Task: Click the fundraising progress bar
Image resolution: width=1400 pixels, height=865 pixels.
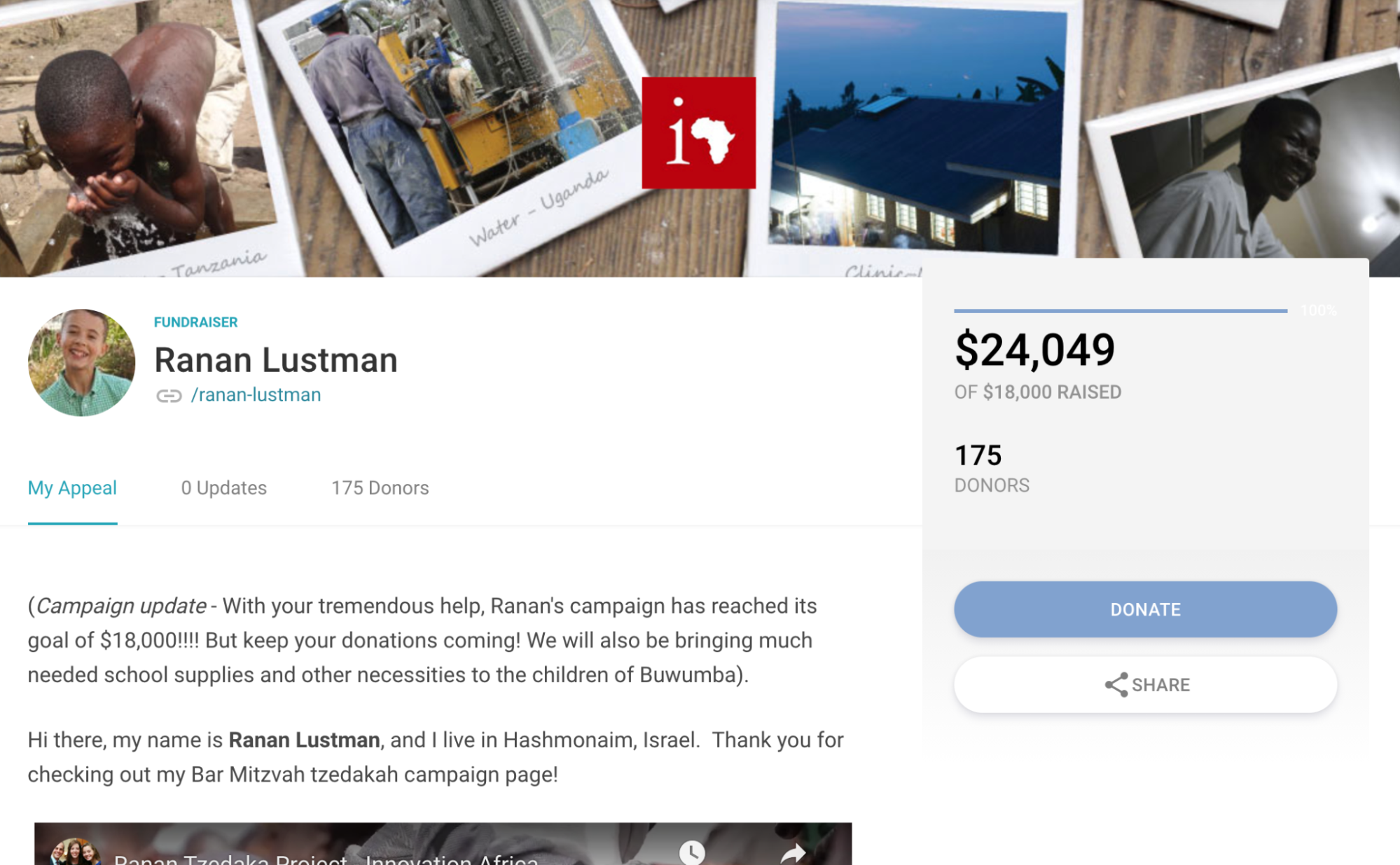Action: [x=1120, y=310]
